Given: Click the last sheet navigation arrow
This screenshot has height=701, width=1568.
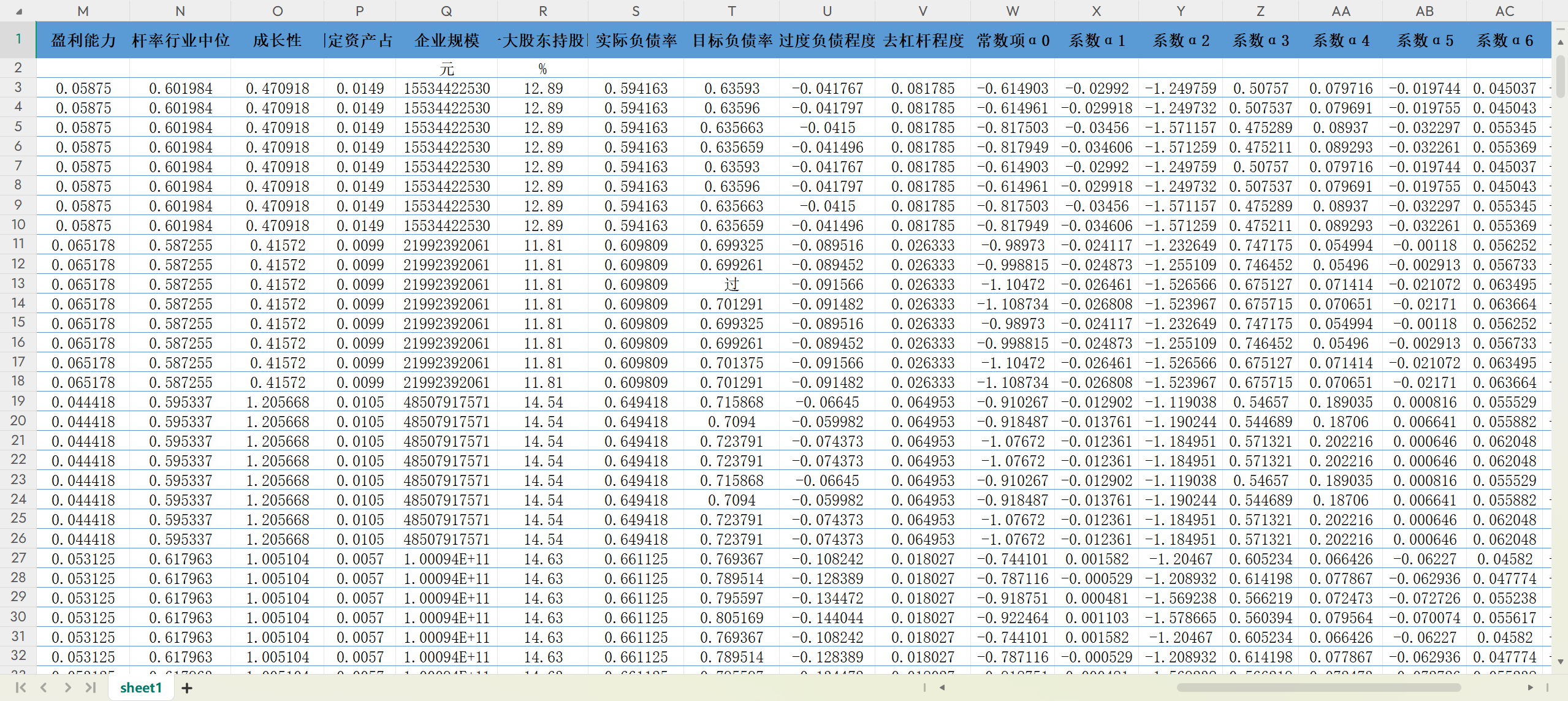Looking at the screenshot, I should coord(91,688).
